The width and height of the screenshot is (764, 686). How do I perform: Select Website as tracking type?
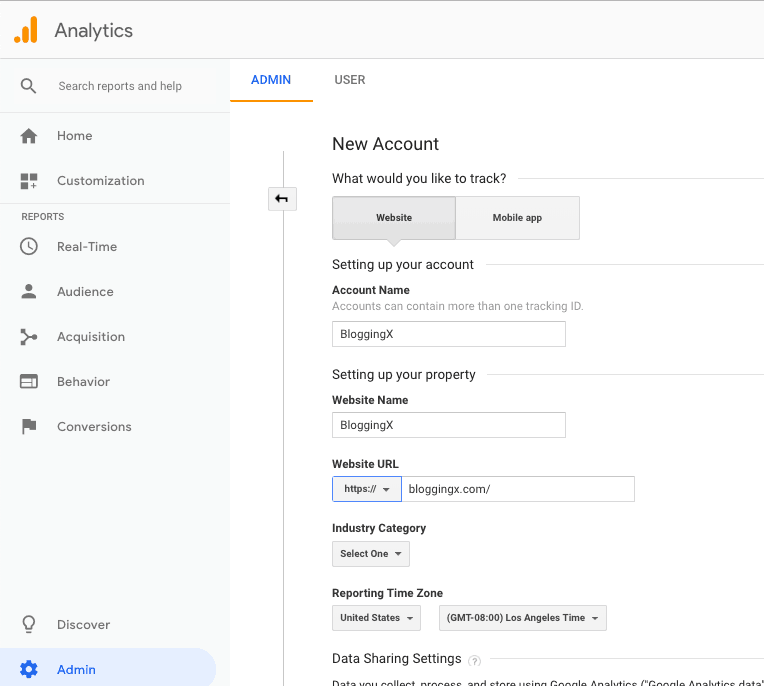tap(394, 218)
